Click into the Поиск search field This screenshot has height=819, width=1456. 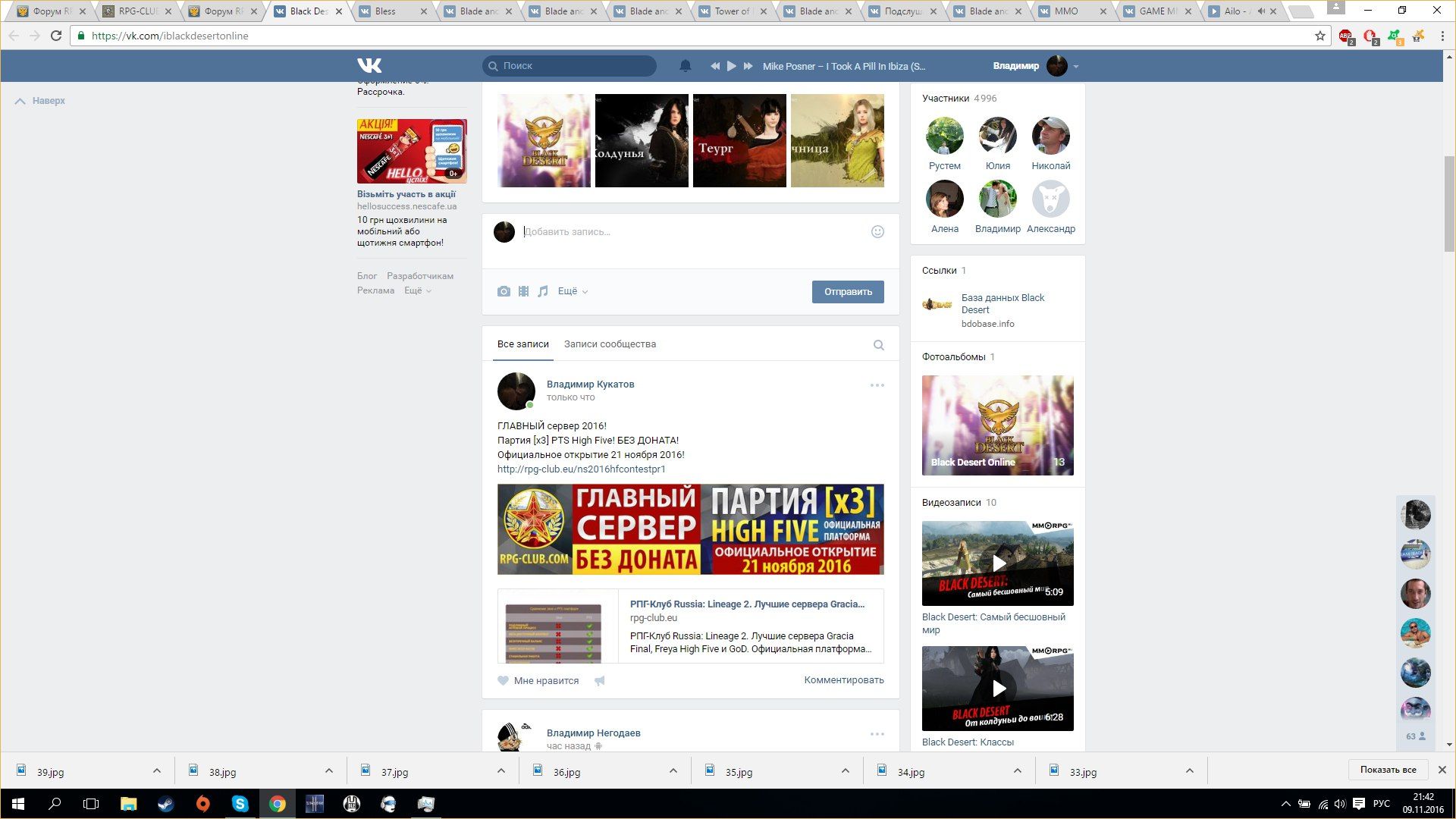point(570,66)
